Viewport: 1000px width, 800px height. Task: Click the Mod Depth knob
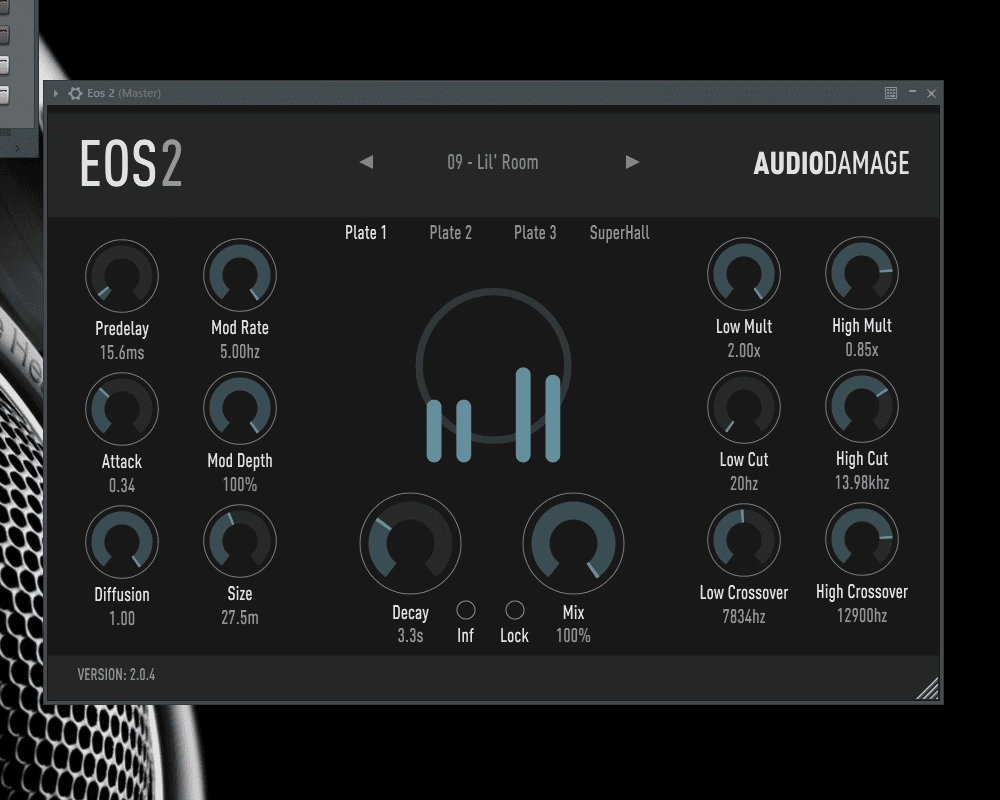click(x=240, y=408)
